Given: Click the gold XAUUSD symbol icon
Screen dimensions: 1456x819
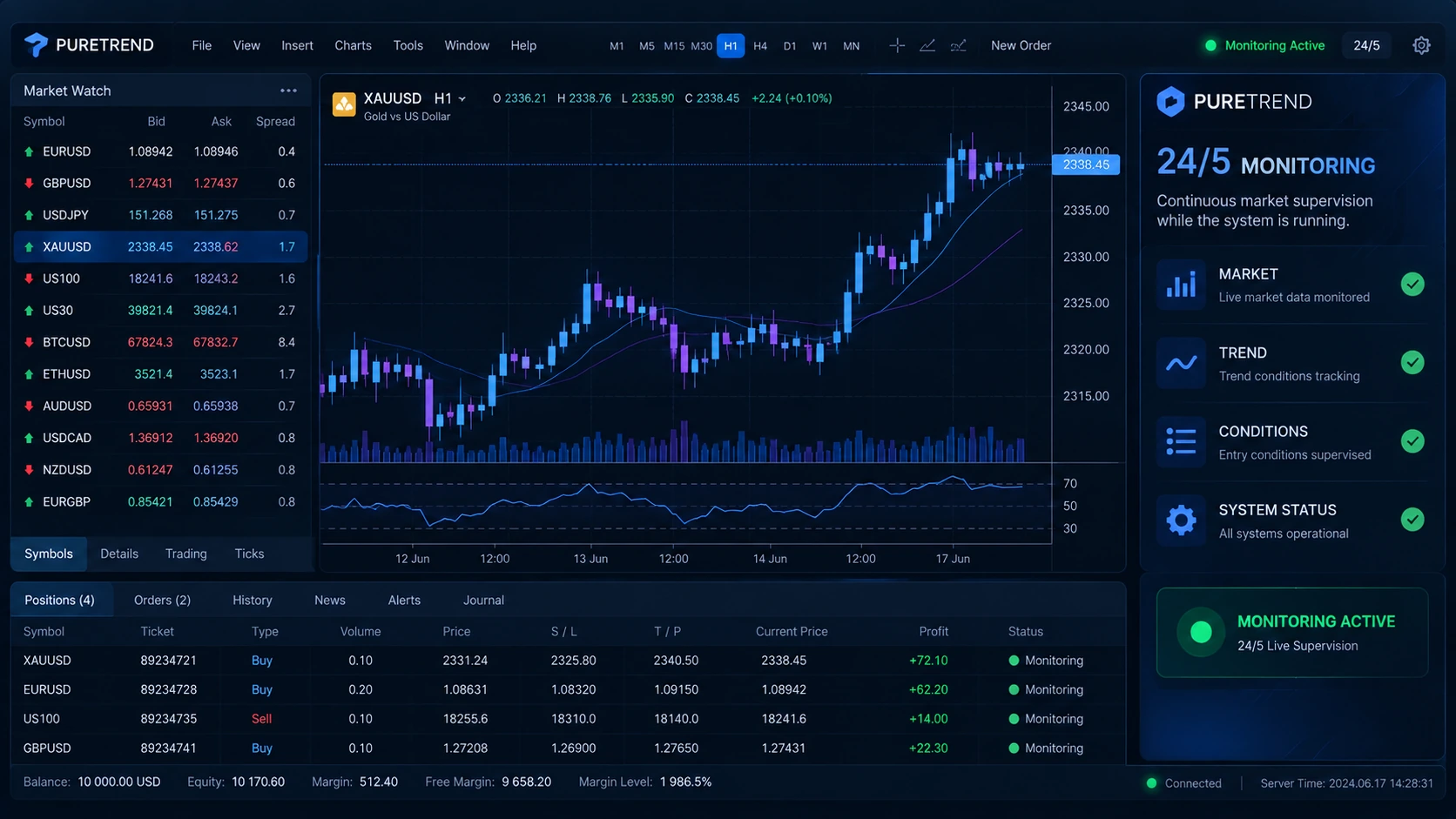Looking at the screenshot, I should pyautogui.click(x=344, y=104).
